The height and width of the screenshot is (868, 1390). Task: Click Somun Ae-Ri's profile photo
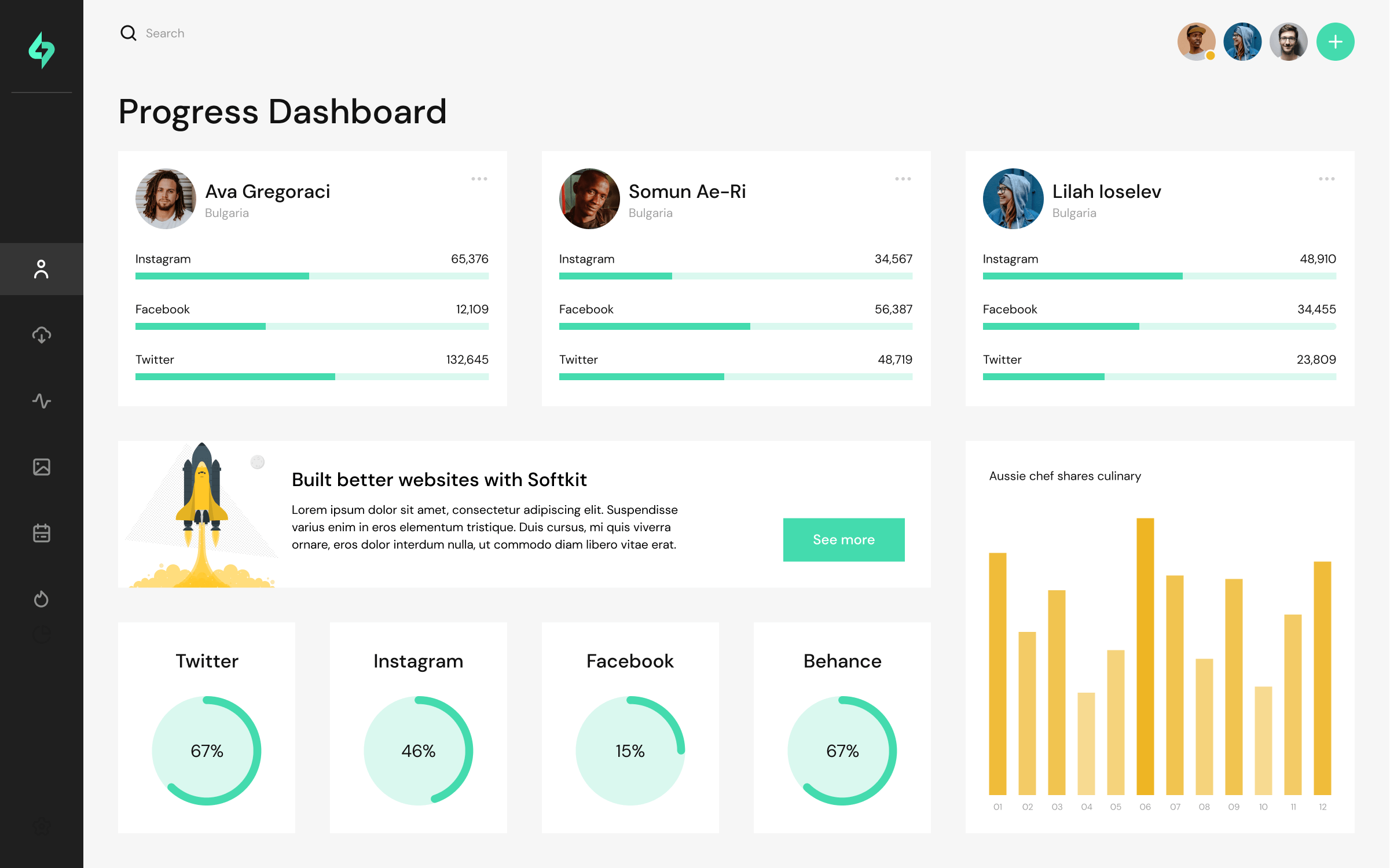(x=589, y=198)
